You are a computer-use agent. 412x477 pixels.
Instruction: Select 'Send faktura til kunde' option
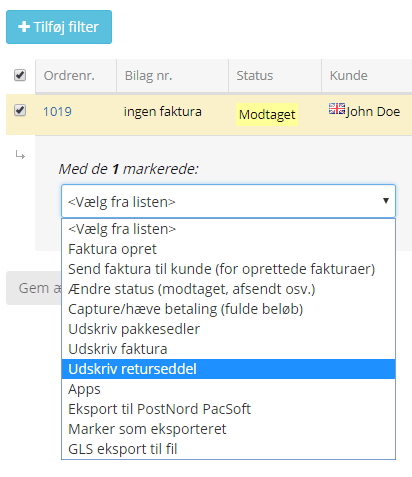(228, 269)
